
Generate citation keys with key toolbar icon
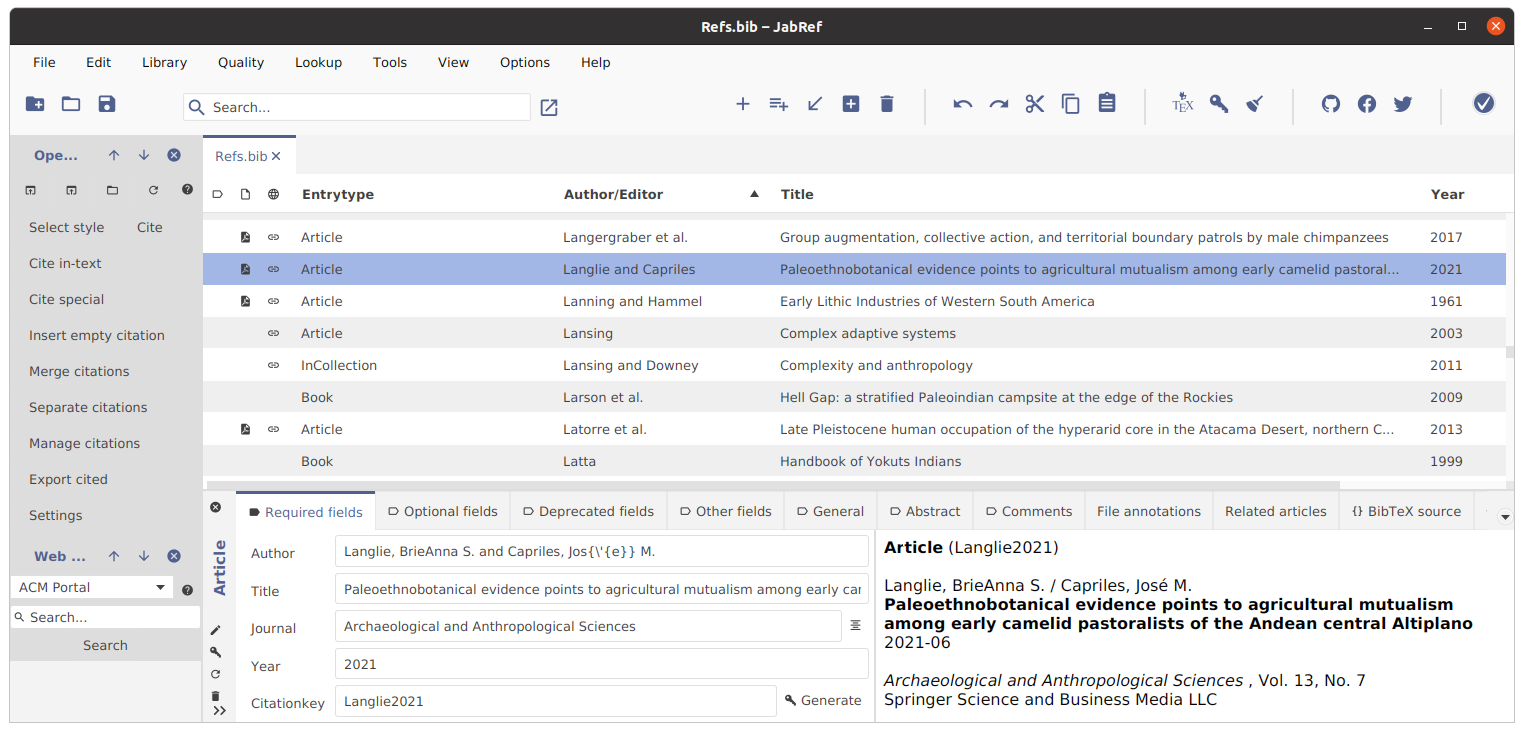pos(1219,104)
